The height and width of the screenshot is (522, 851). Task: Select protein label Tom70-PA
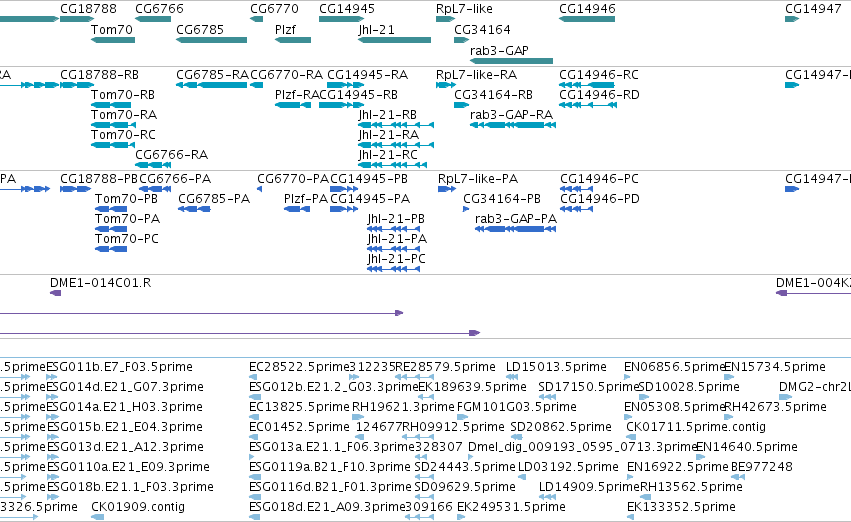click(x=128, y=219)
